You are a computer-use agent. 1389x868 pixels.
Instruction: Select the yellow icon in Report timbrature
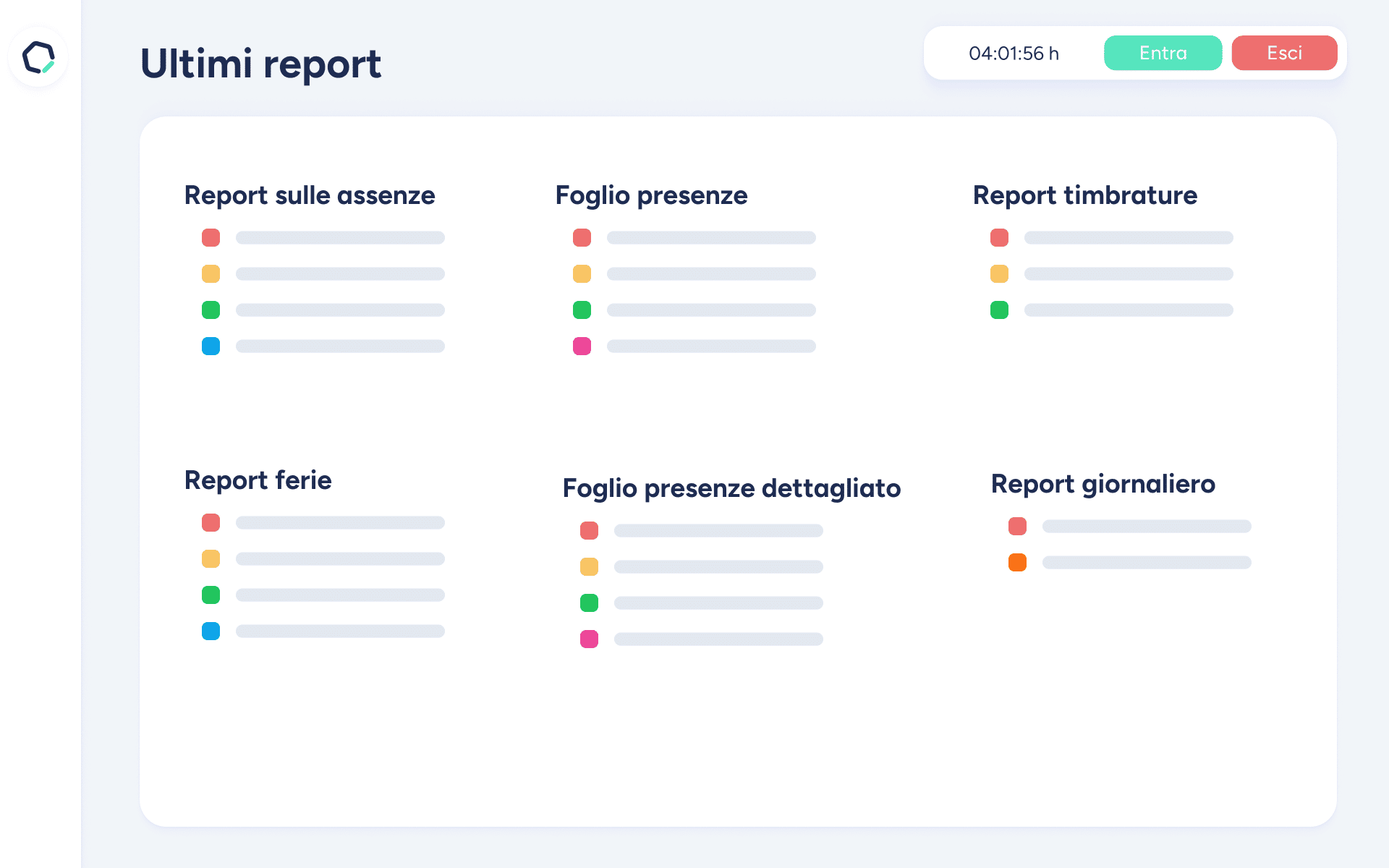pos(999,273)
